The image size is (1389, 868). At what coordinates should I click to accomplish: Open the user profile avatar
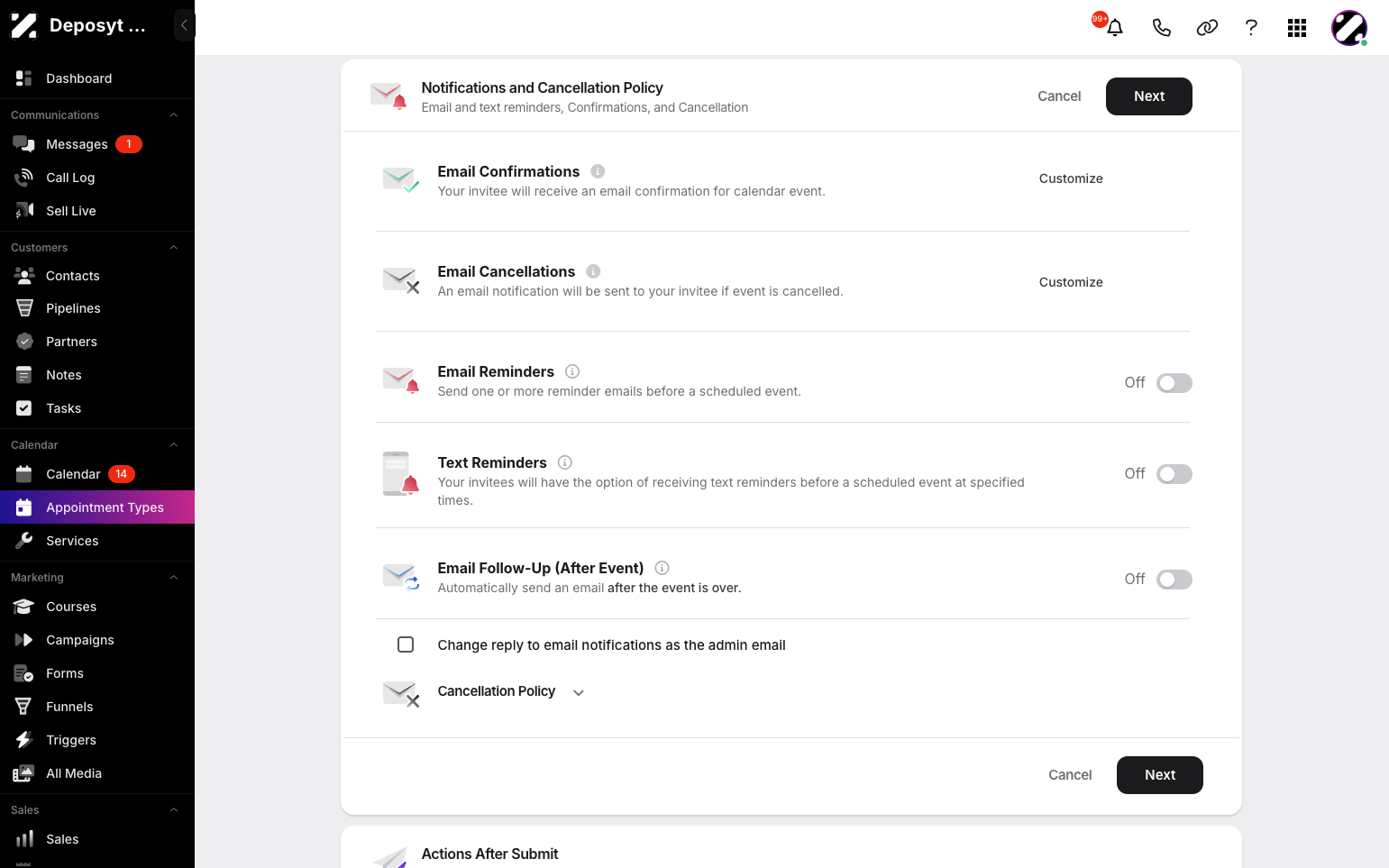1349,28
